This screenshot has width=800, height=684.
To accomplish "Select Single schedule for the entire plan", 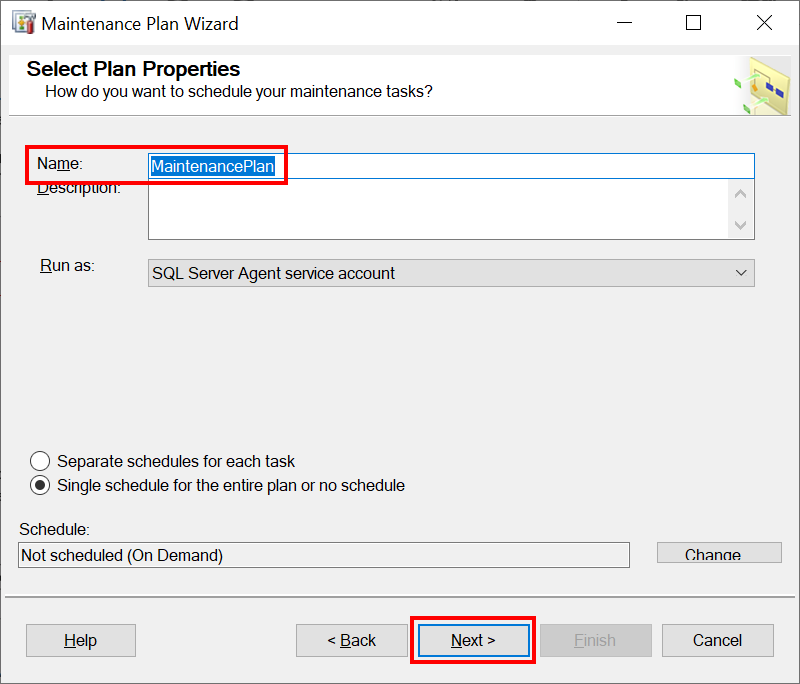I will tap(40, 485).
